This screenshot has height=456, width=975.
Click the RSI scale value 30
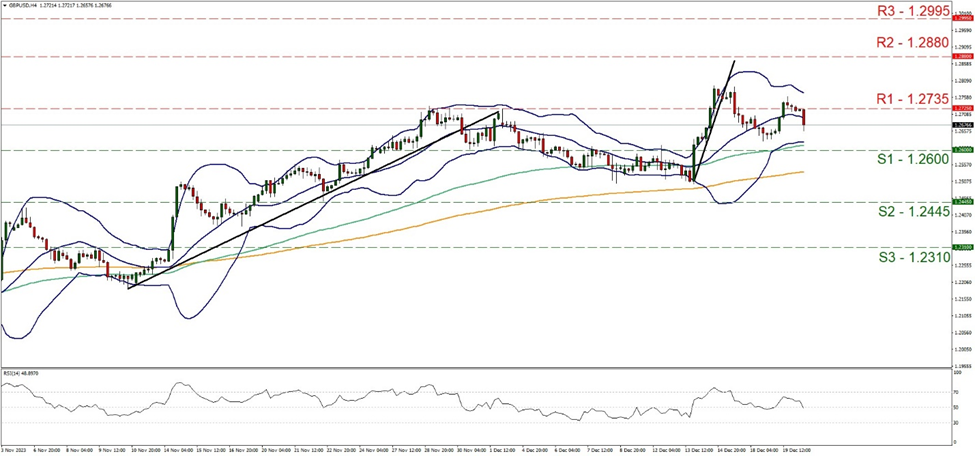tap(958, 422)
